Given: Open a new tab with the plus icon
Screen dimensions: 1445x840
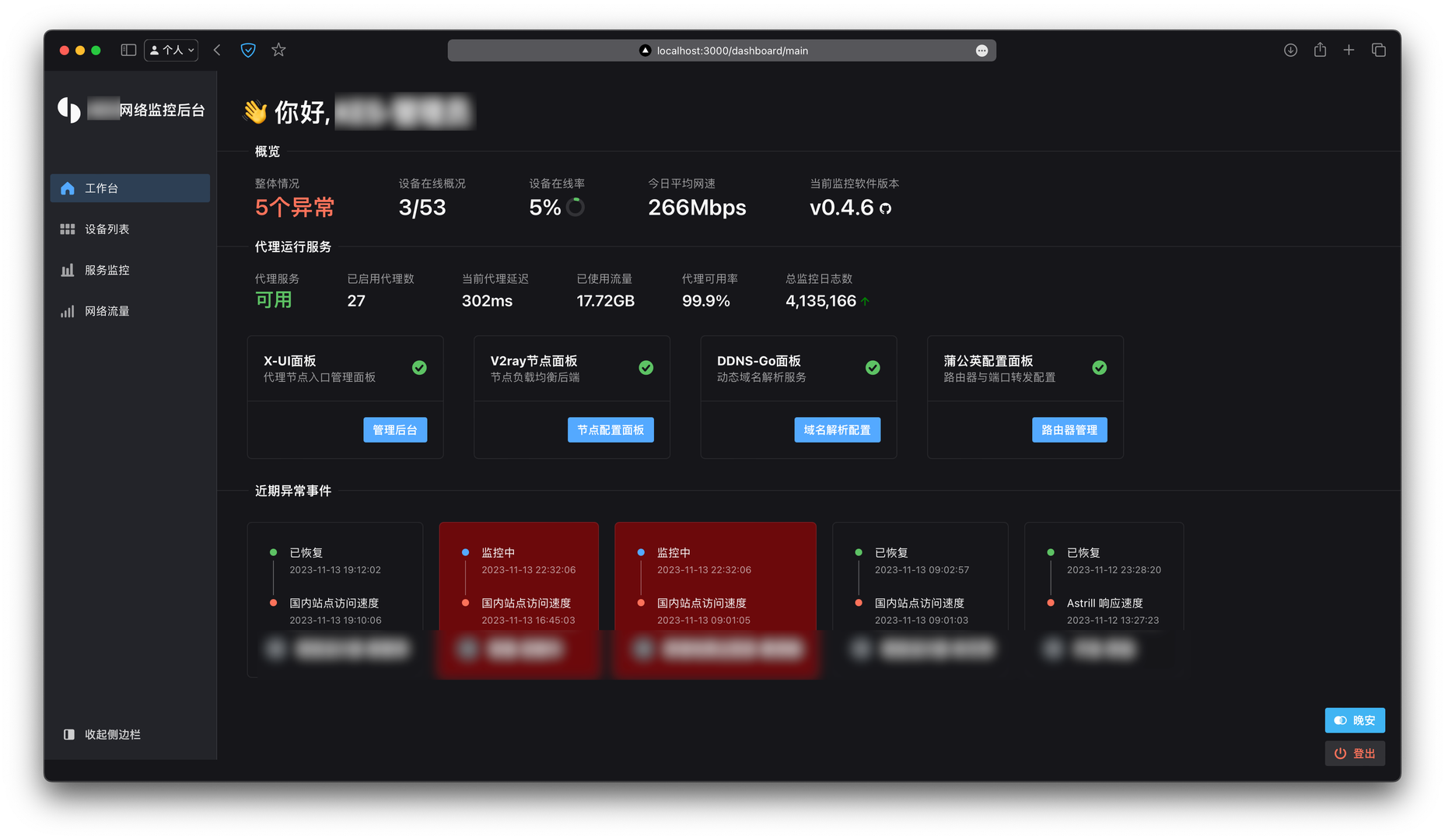Looking at the screenshot, I should 1349,51.
